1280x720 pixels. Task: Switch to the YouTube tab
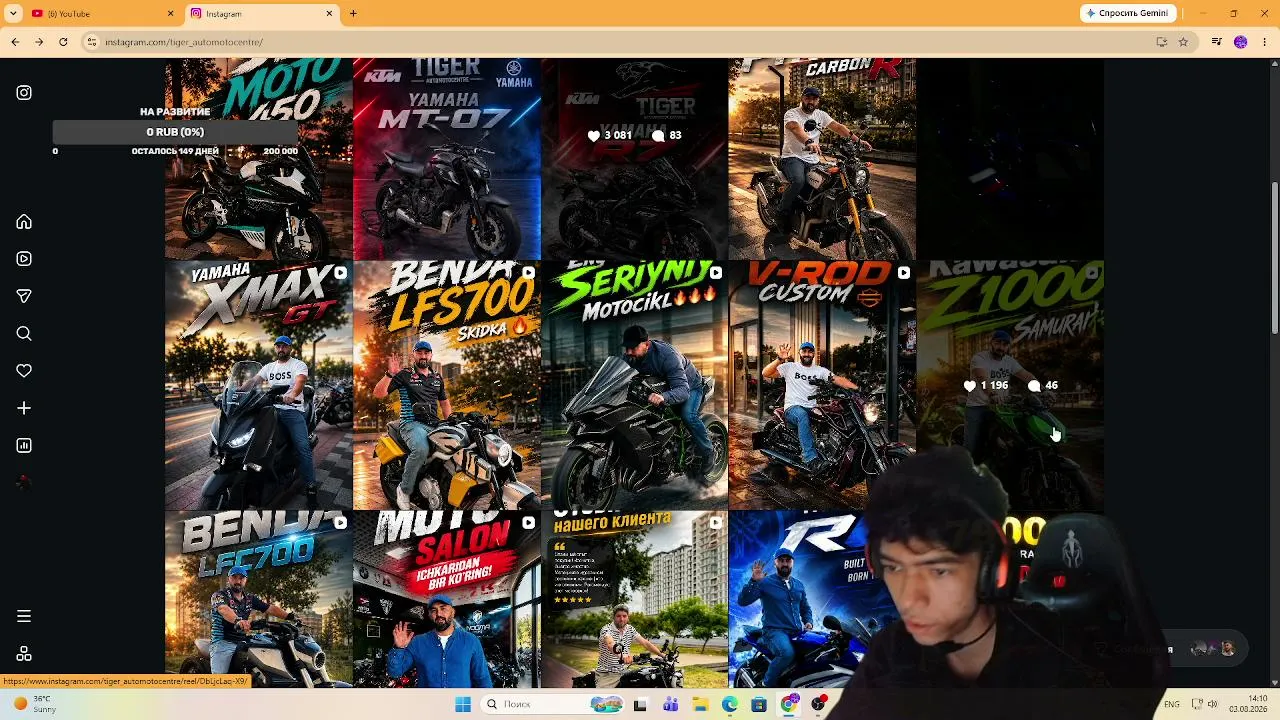point(102,14)
